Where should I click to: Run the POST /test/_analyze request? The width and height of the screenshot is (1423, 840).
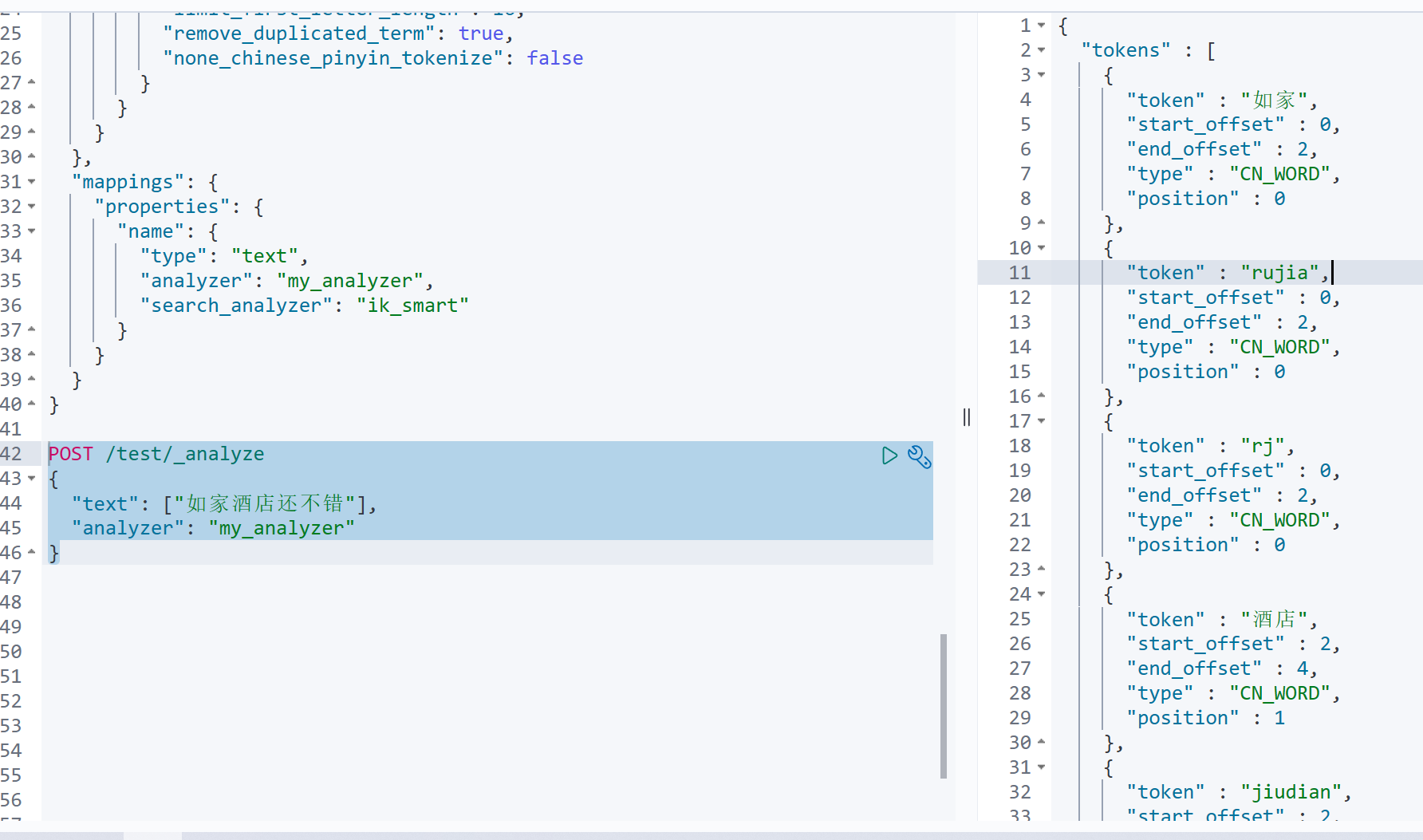coord(889,455)
